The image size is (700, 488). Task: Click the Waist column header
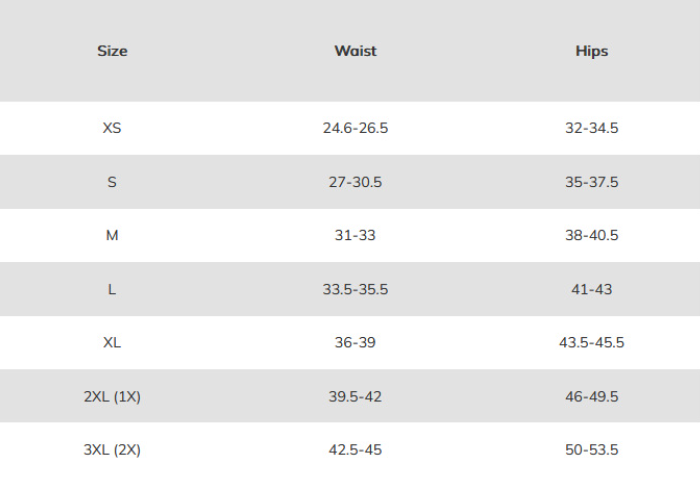pos(355,51)
